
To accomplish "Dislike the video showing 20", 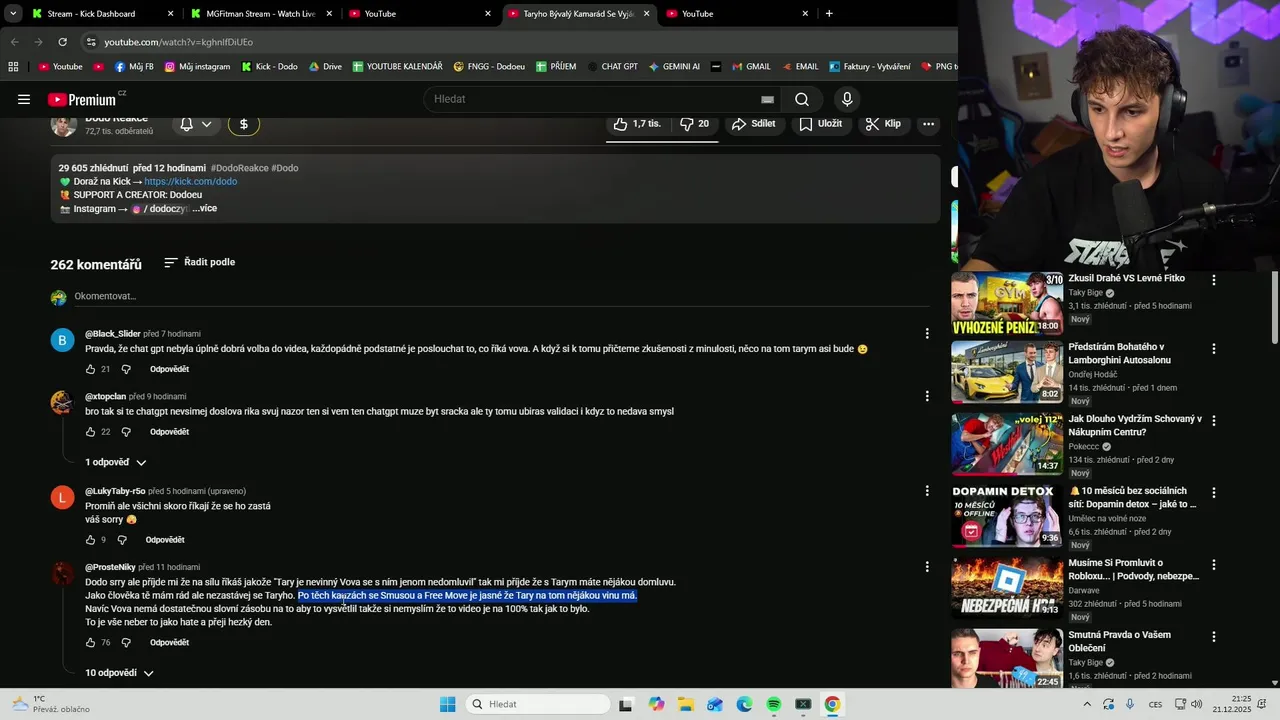I will (694, 124).
